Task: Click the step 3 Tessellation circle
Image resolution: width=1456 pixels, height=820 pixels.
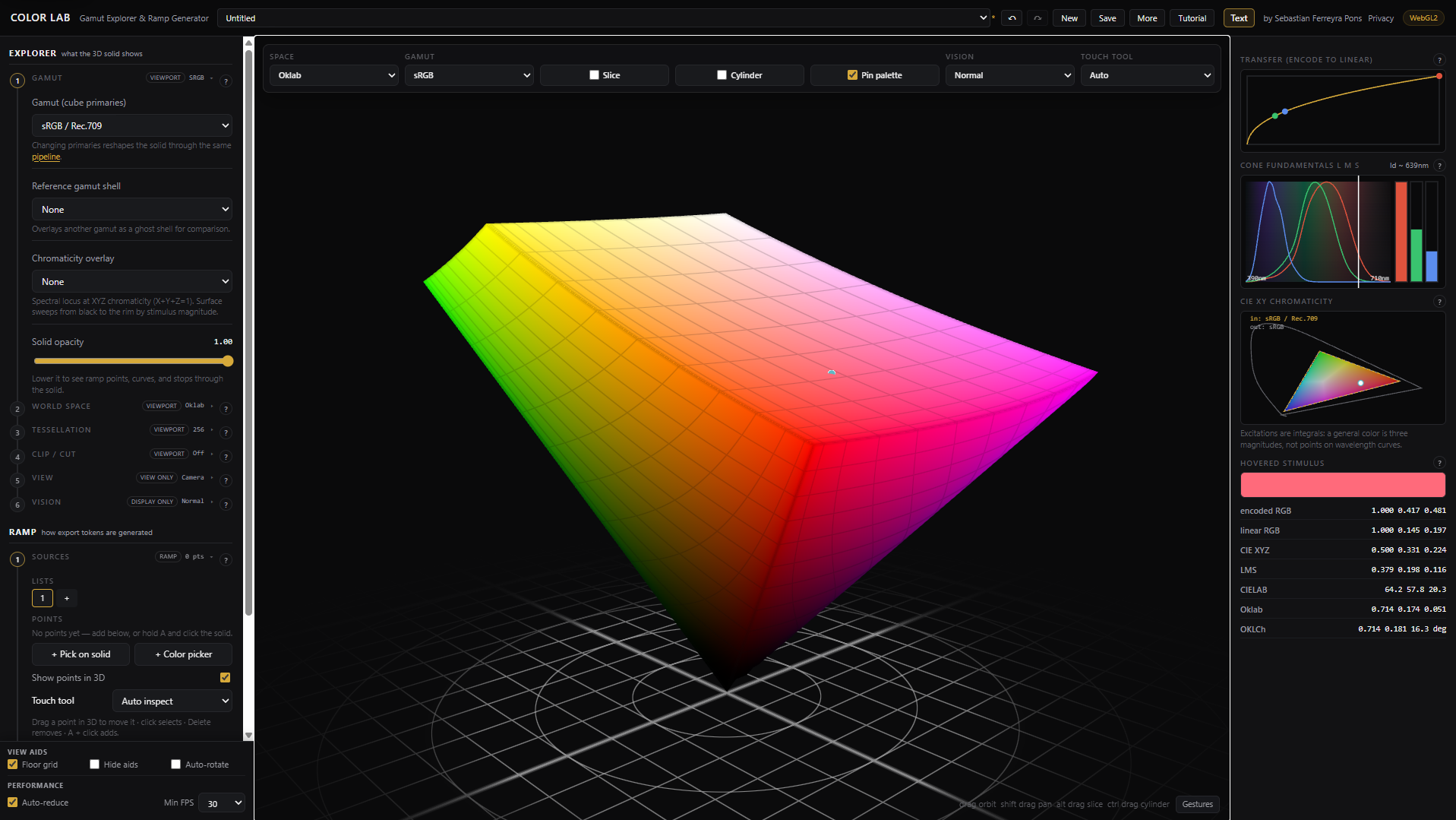Action: pos(17,432)
